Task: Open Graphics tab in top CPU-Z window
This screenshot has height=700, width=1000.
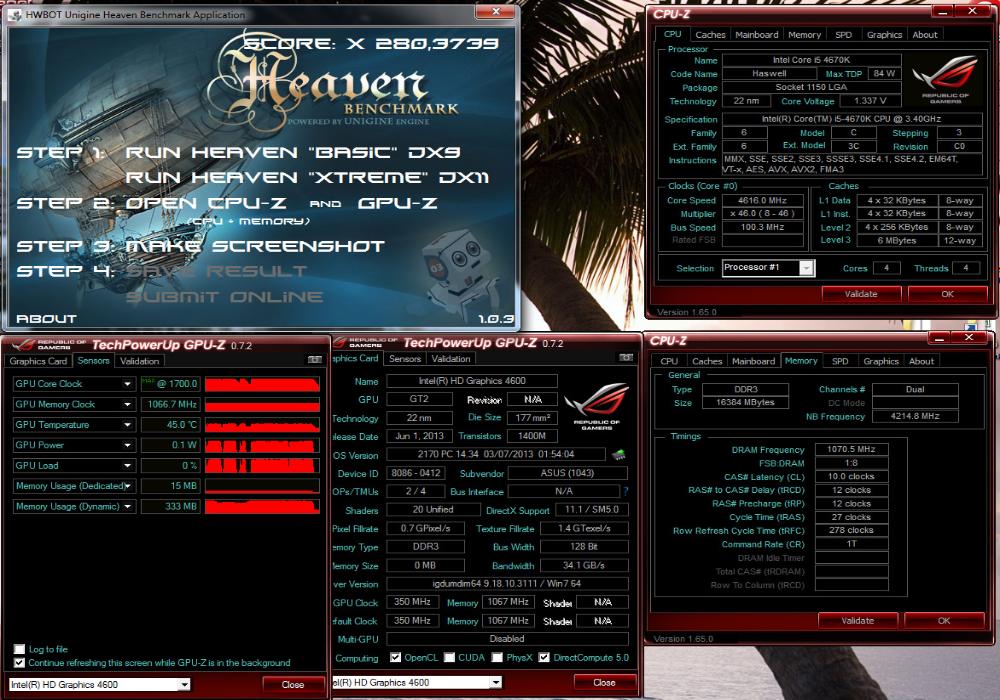Action: click(x=884, y=34)
